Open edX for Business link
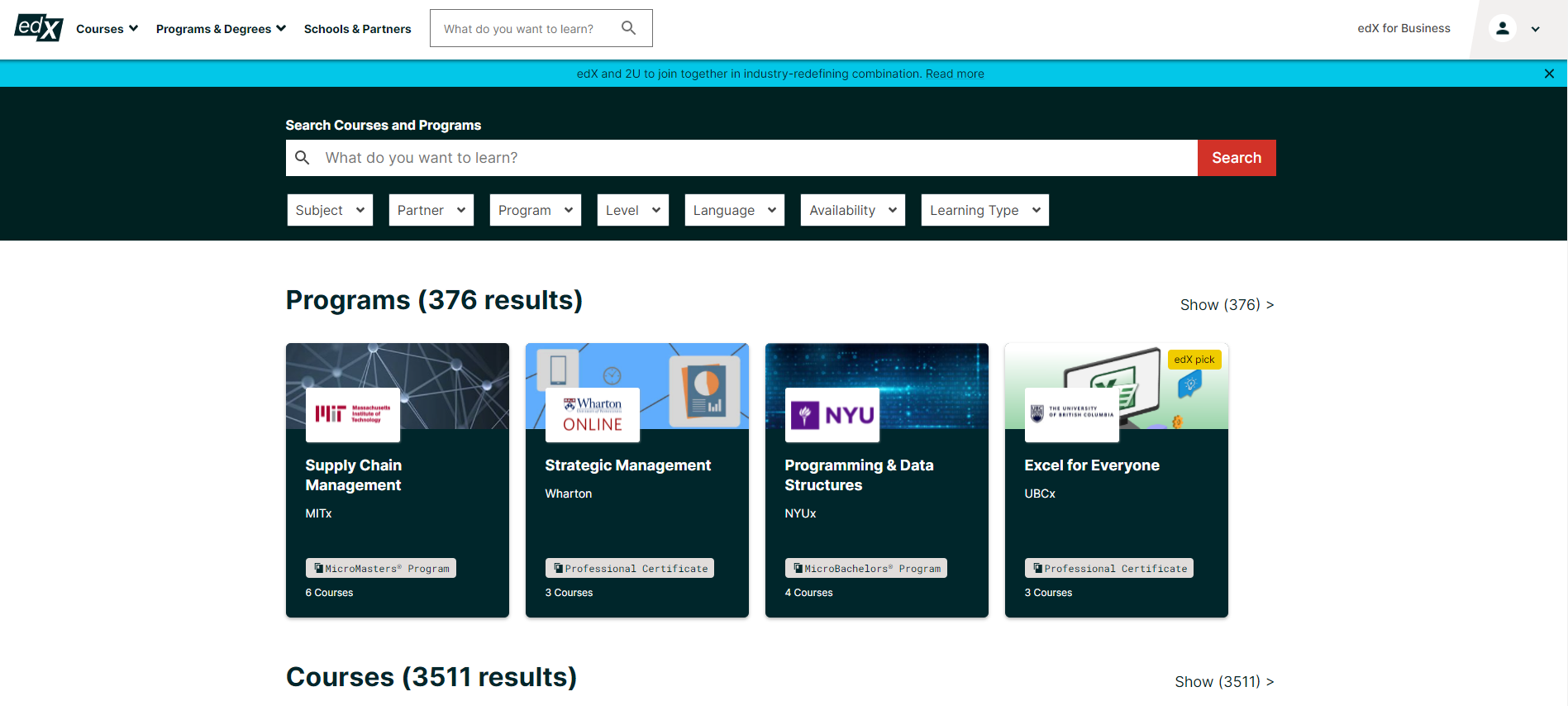The height and width of the screenshot is (706, 1568). tap(1404, 28)
